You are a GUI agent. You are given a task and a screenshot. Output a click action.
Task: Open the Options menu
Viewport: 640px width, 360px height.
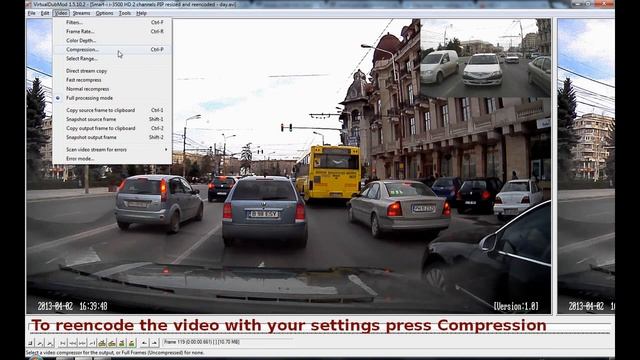(x=104, y=13)
